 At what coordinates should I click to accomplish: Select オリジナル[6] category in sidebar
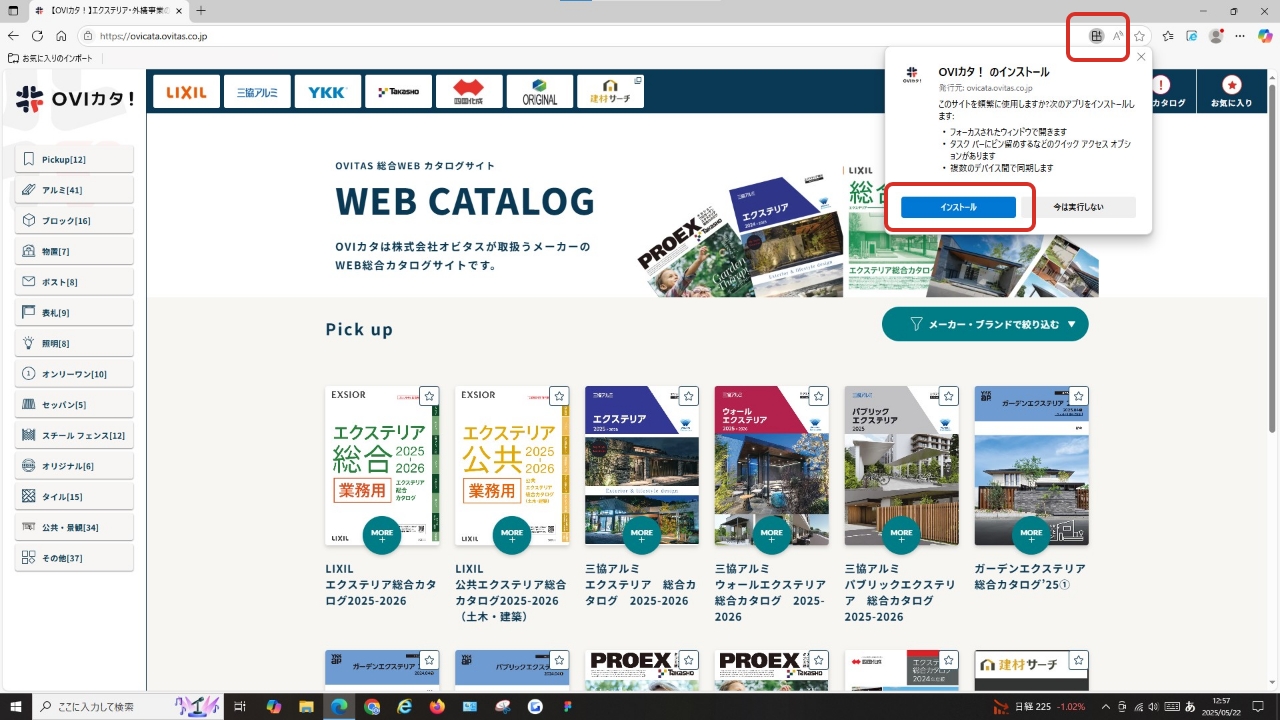point(74,466)
